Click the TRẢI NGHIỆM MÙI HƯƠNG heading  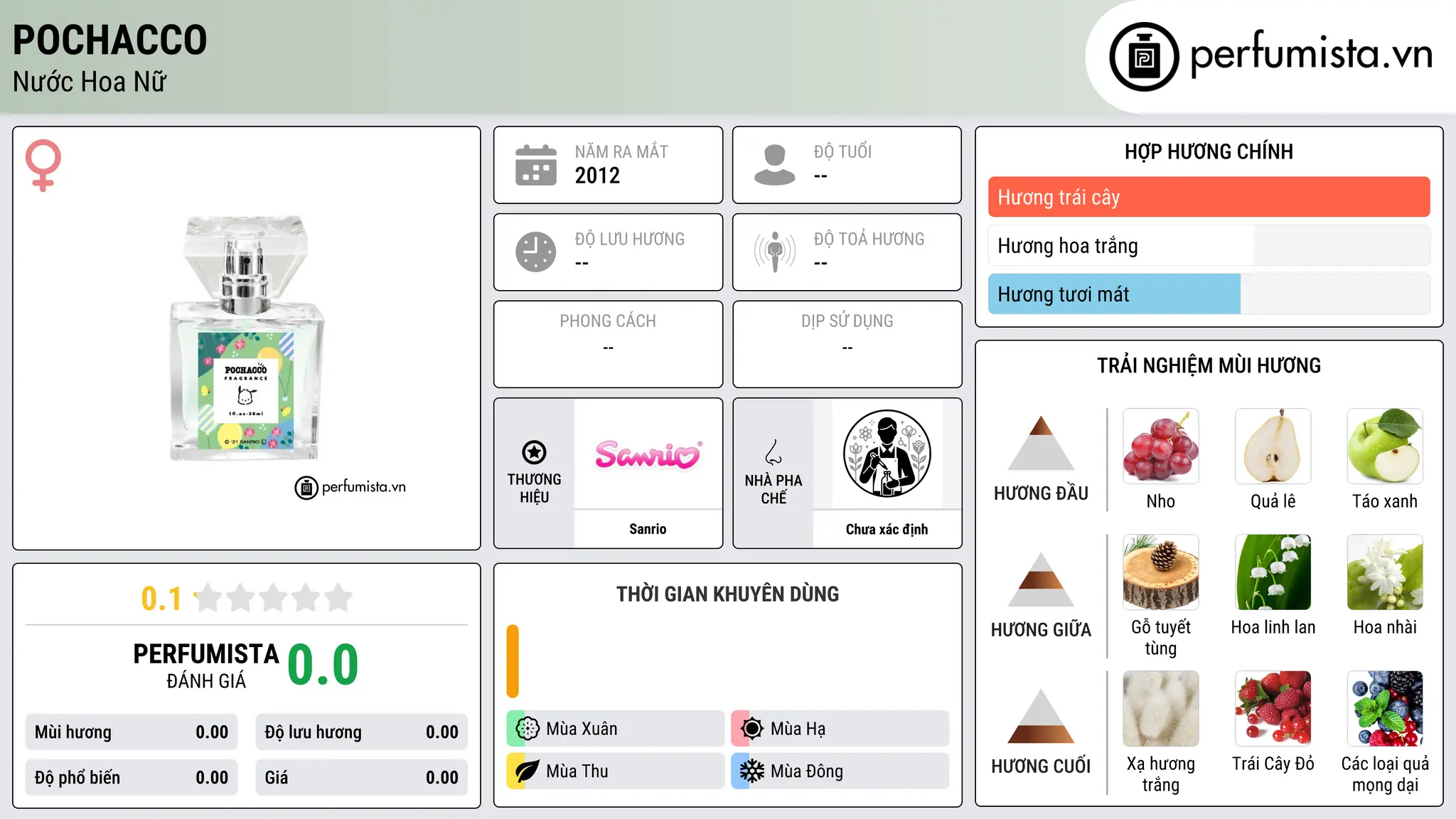[1209, 365]
